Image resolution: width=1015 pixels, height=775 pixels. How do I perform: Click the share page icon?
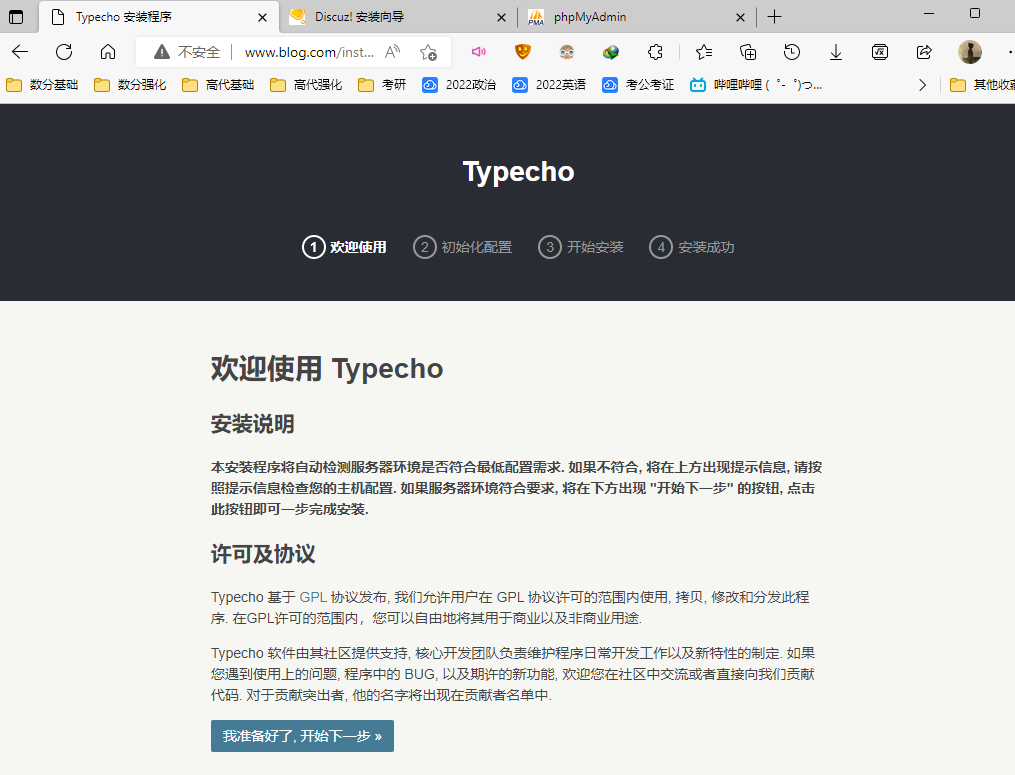coord(924,52)
